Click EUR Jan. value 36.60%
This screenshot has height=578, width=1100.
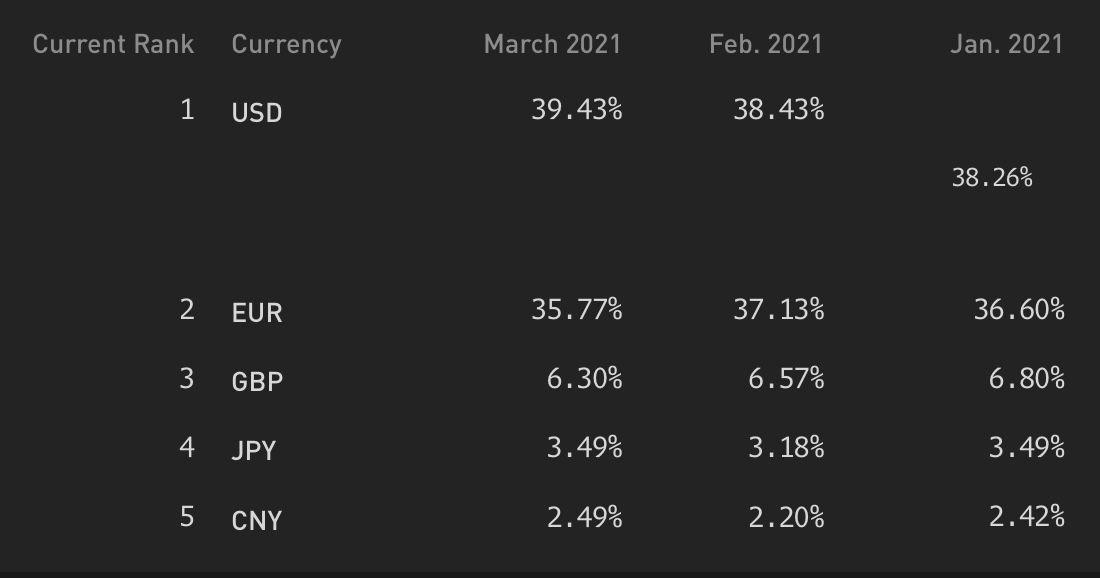pos(1019,309)
